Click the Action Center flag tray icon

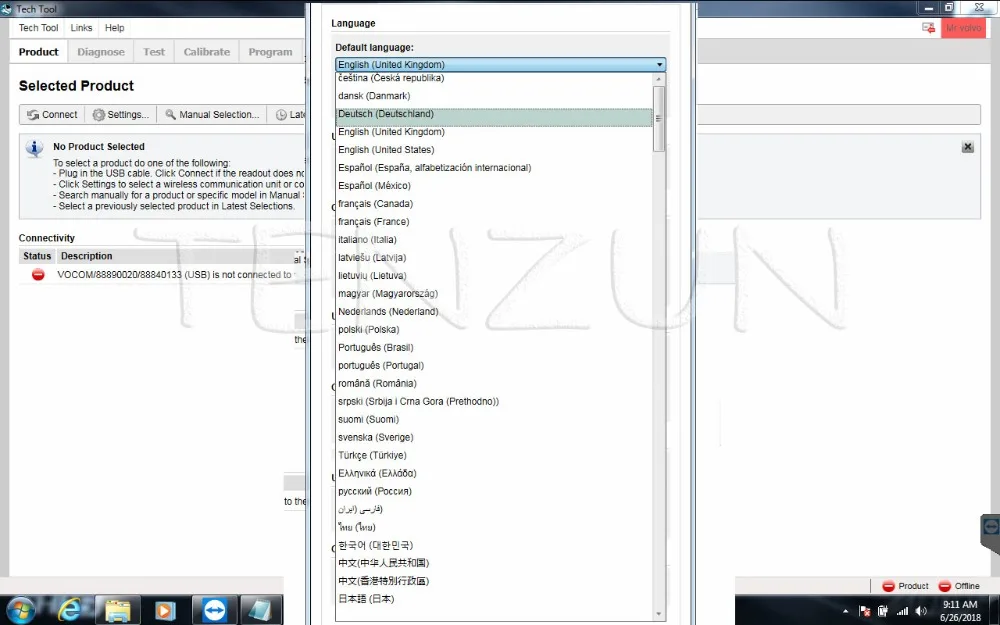point(865,611)
